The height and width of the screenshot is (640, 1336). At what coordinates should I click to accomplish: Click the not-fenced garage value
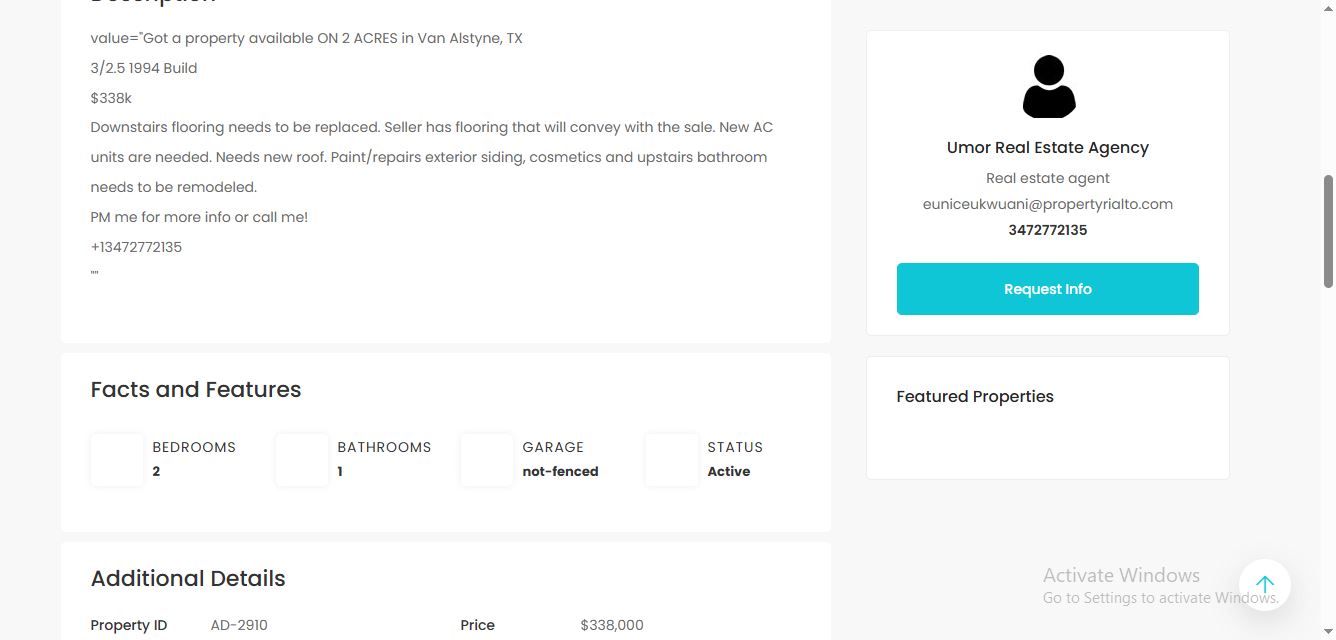560,471
